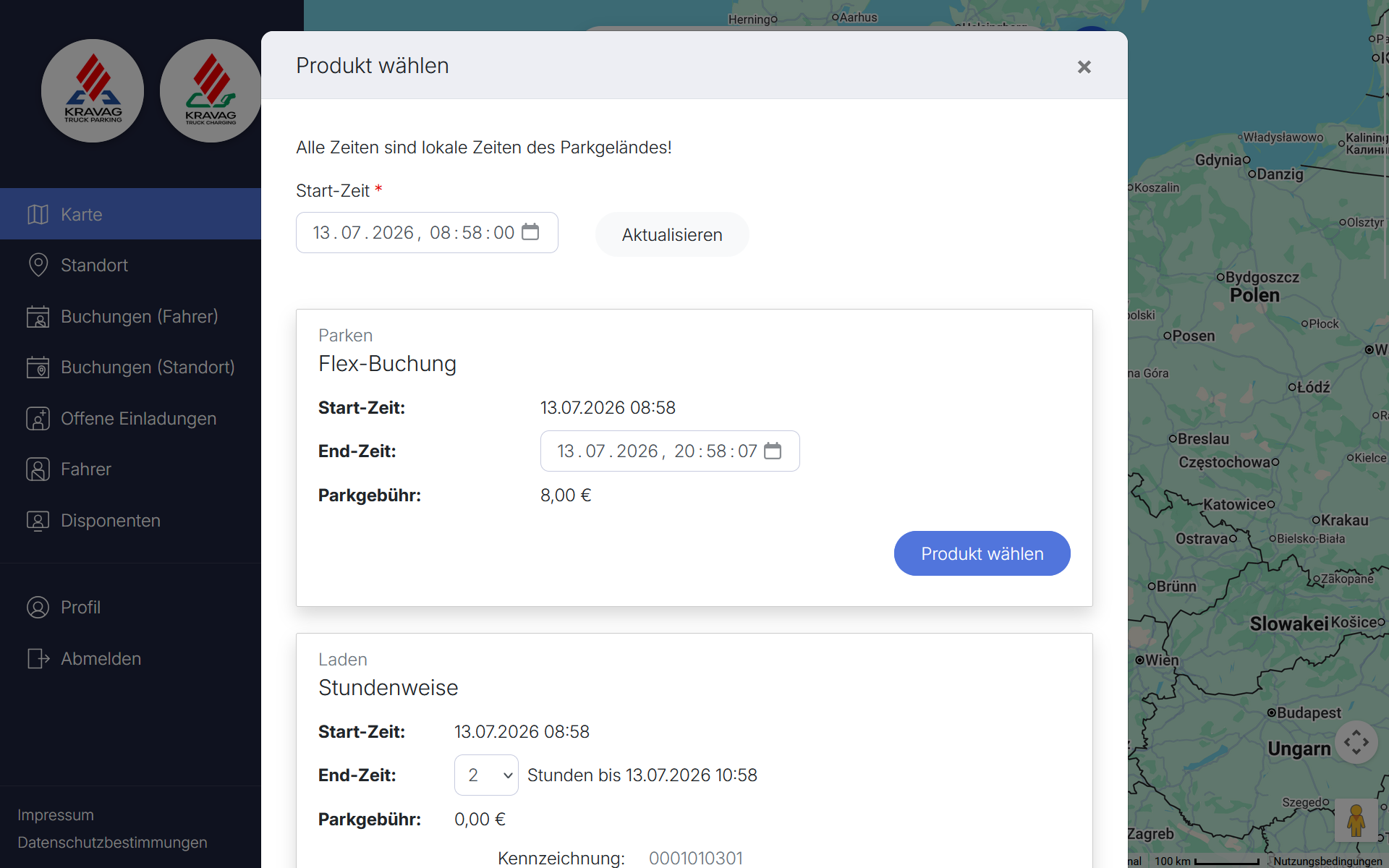The height and width of the screenshot is (868, 1389).
Task: Click the Karte map icon in sidebar
Action: (x=38, y=214)
